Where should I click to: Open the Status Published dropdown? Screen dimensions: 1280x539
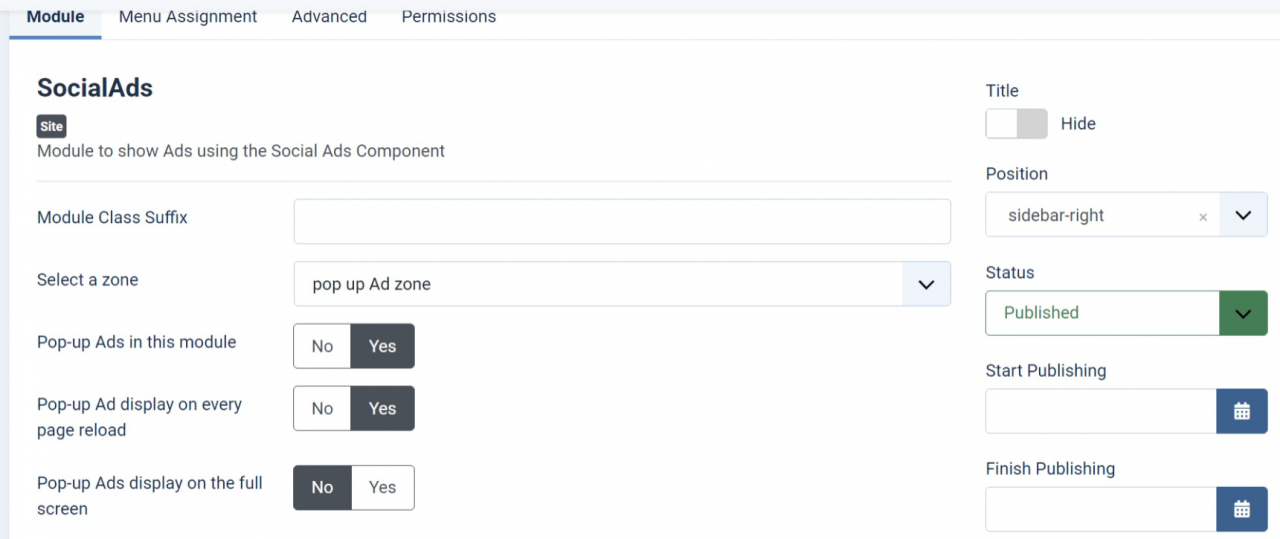click(x=1243, y=313)
